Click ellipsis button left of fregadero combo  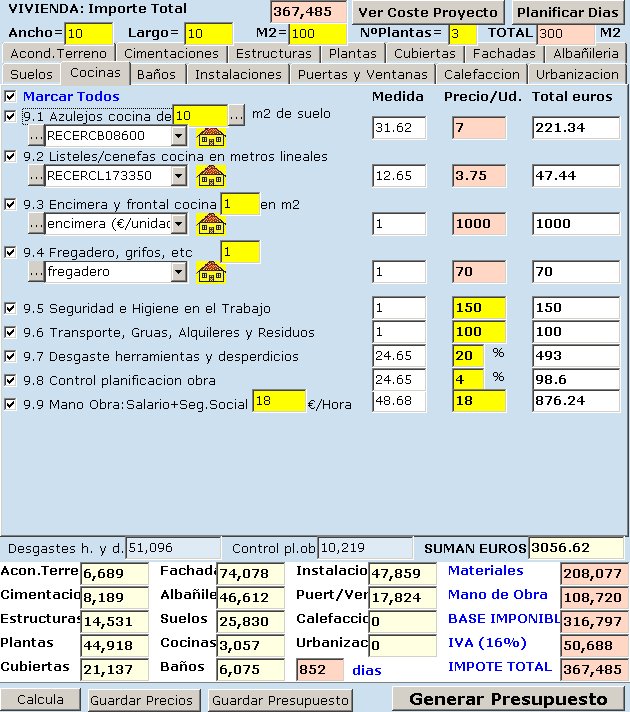[36, 272]
